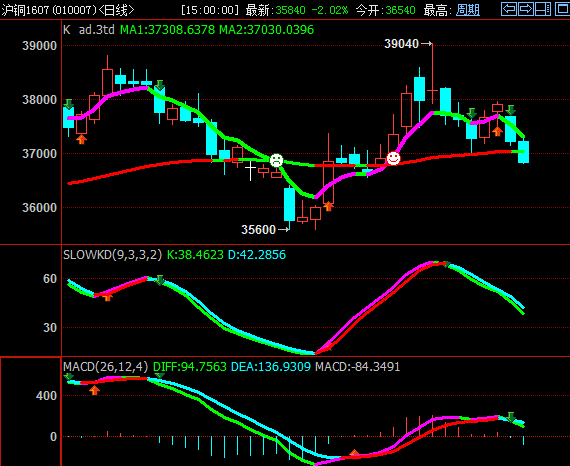Click the MA2:37030.0396 value
This screenshot has width=570, height=466.
(x=266, y=29)
